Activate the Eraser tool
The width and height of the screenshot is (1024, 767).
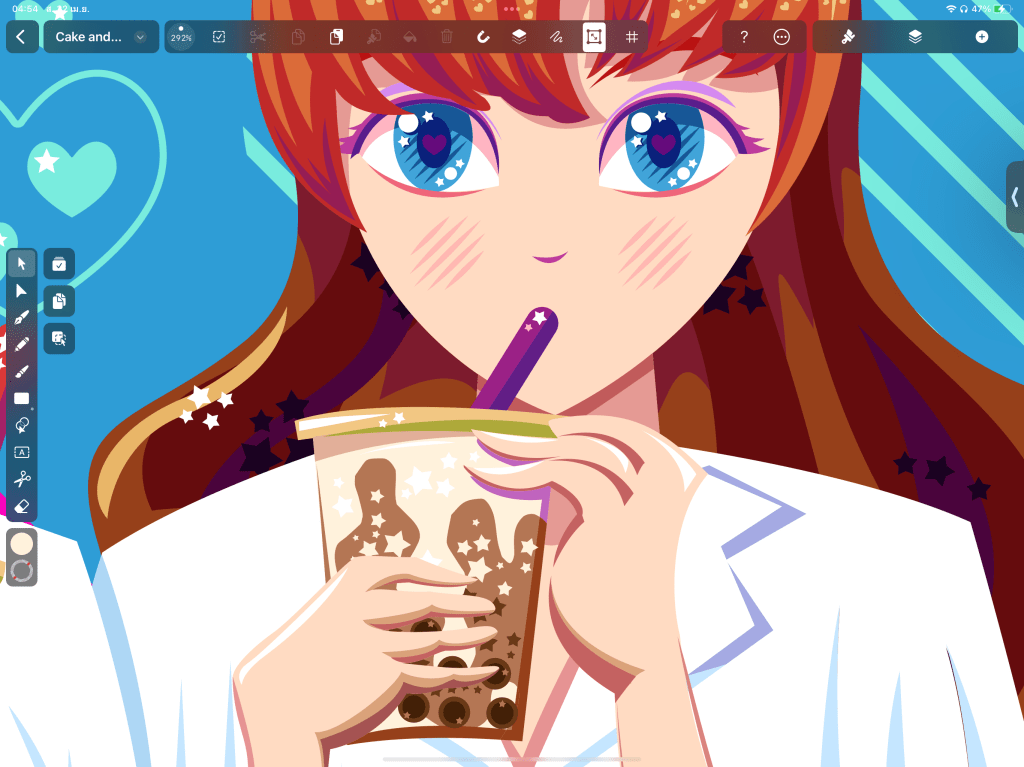[x=21, y=507]
